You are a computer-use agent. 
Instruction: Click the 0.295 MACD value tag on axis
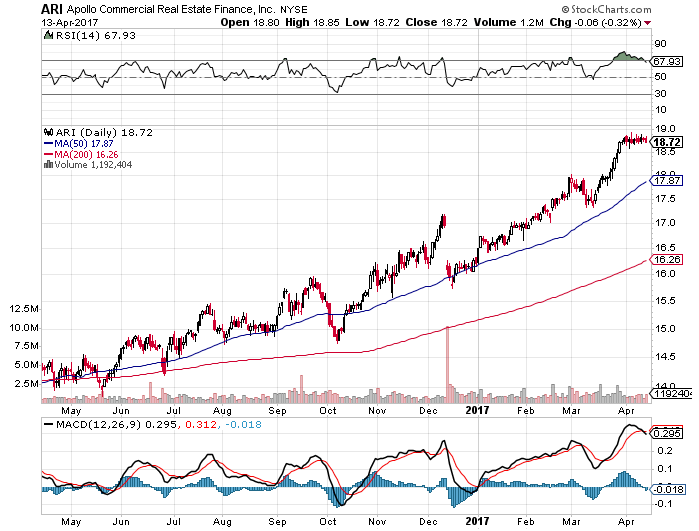(x=667, y=433)
